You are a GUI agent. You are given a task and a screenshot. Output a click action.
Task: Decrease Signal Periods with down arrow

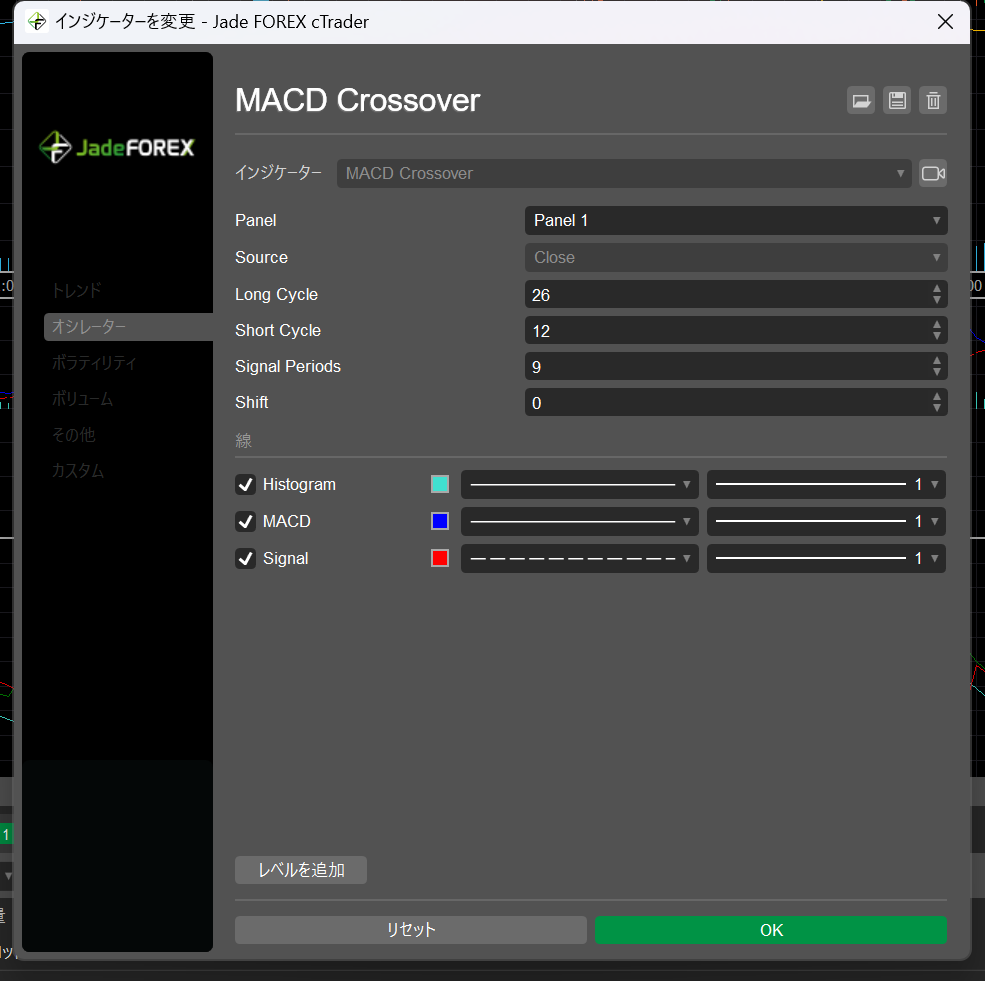[937, 373]
